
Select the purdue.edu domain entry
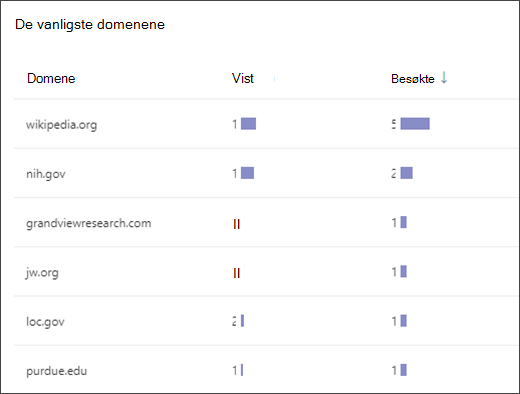pyautogui.click(x=56, y=371)
